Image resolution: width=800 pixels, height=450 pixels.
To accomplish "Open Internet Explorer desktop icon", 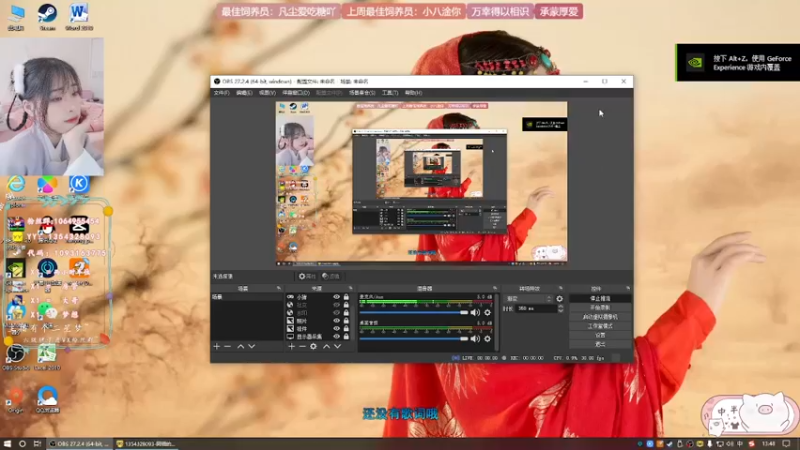I will pyautogui.click(x=16, y=186).
